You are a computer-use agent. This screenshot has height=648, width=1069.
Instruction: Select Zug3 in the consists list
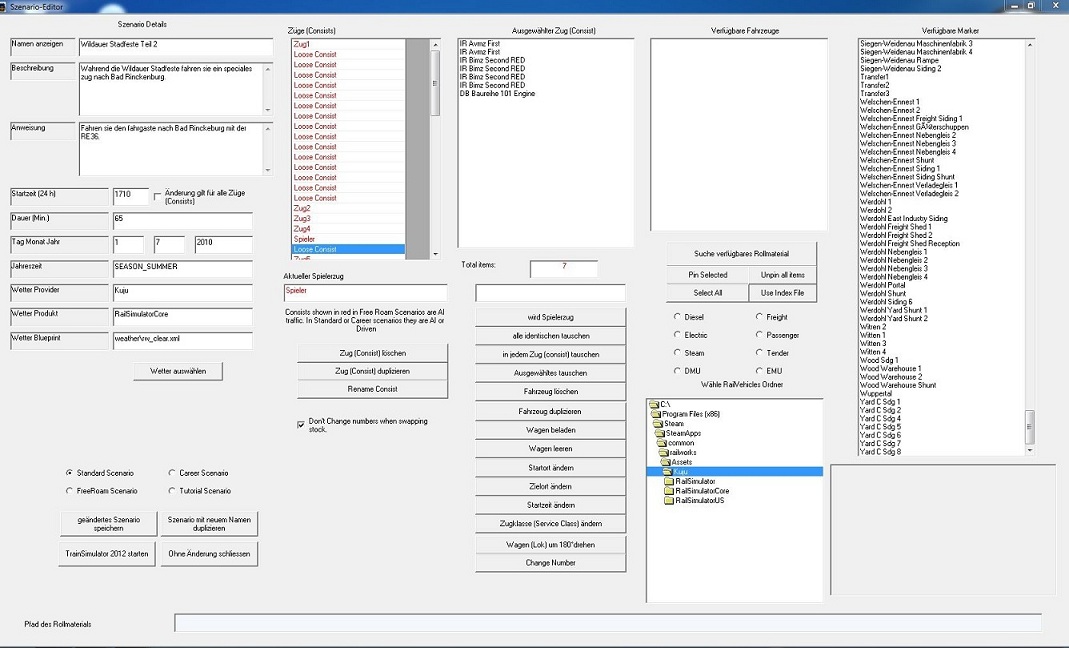click(302, 219)
